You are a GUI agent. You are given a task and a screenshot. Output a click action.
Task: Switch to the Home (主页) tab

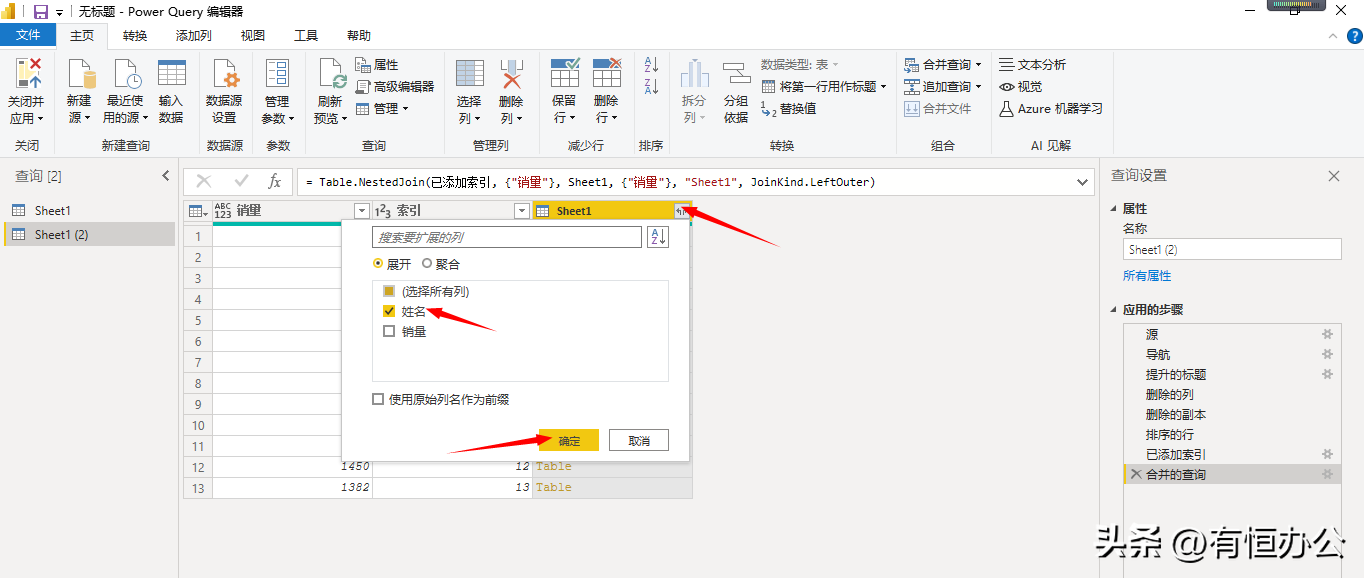click(82, 36)
